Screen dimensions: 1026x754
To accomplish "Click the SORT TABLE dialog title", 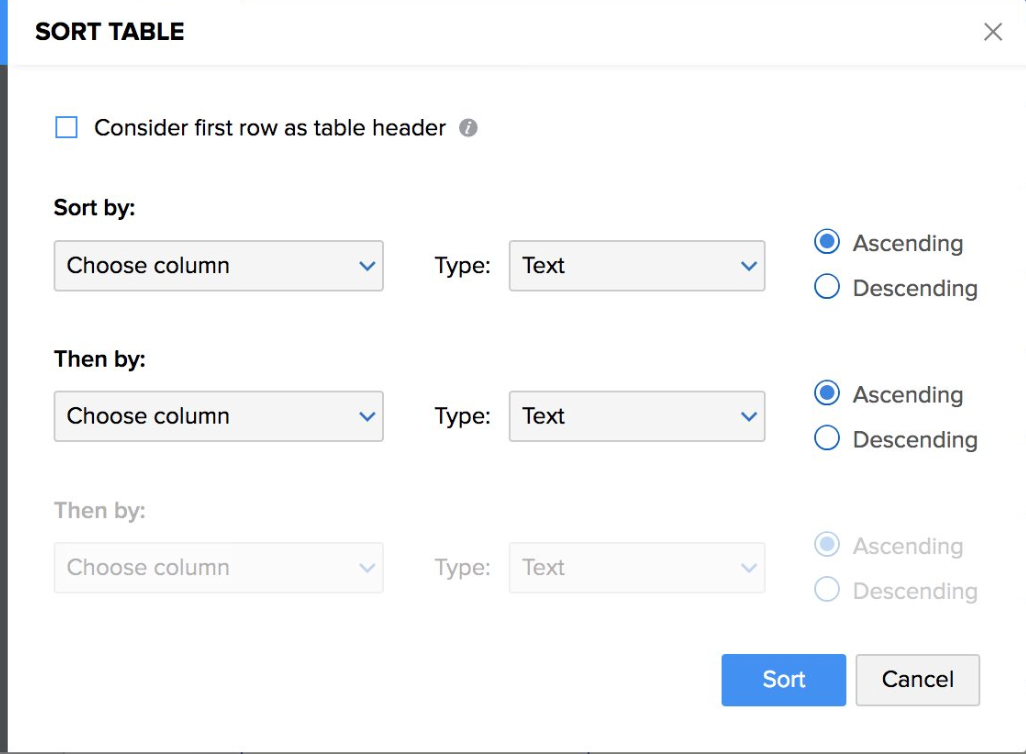I will pos(110,32).
